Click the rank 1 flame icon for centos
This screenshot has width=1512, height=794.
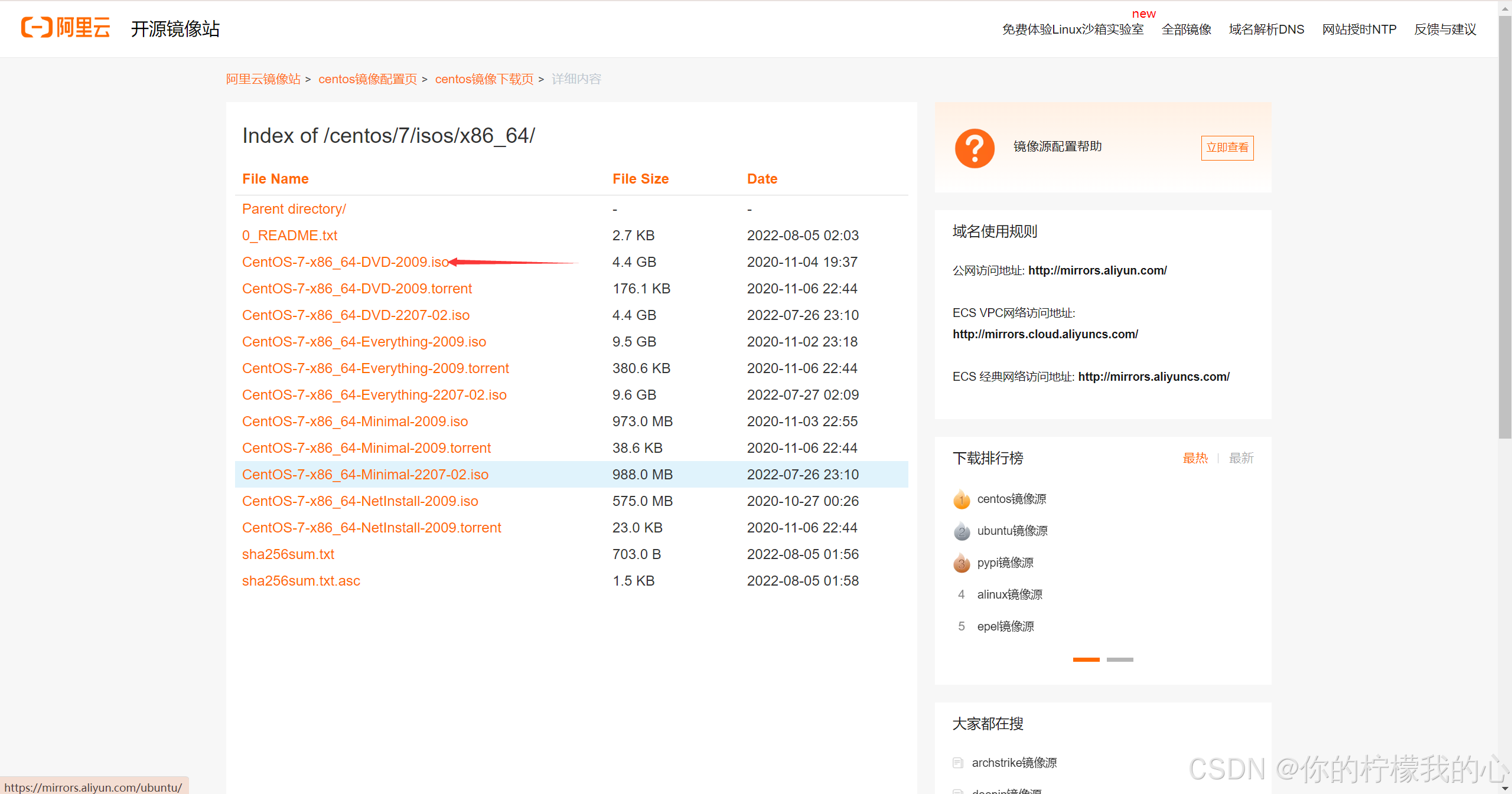click(x=962, y=499)
